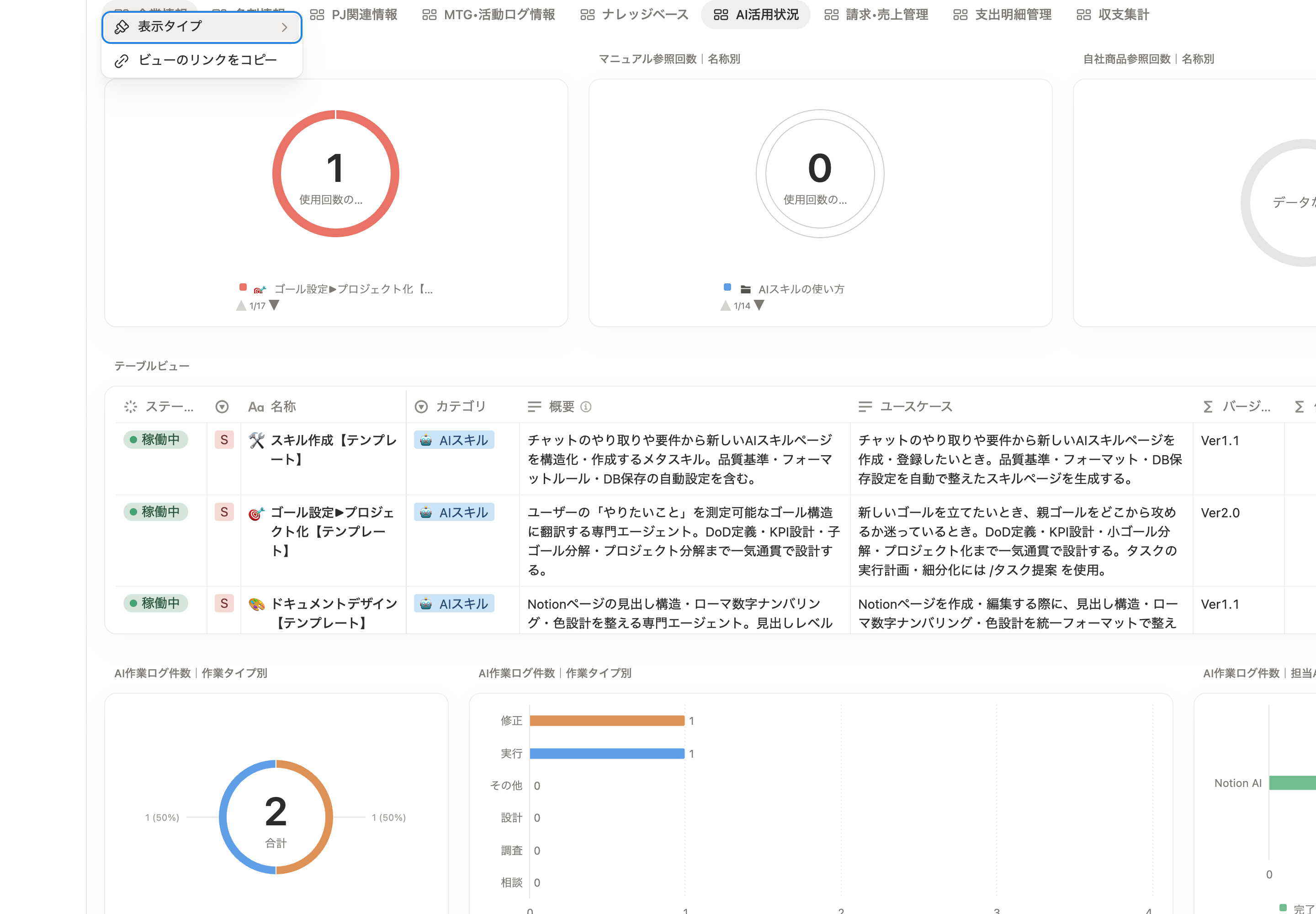Screen dimensions: 1316x914
Task: Go to next legend page on 1/17
Action: click(274, 305)
